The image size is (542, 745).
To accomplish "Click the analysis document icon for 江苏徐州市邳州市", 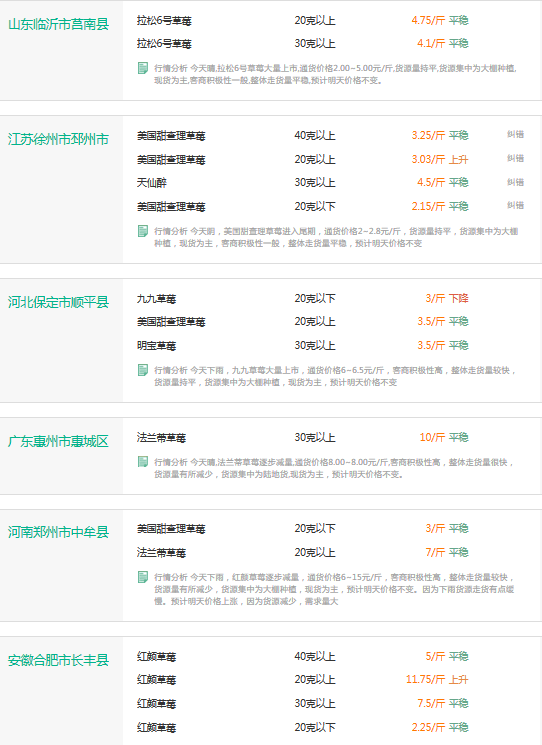I will click(143, 231).
